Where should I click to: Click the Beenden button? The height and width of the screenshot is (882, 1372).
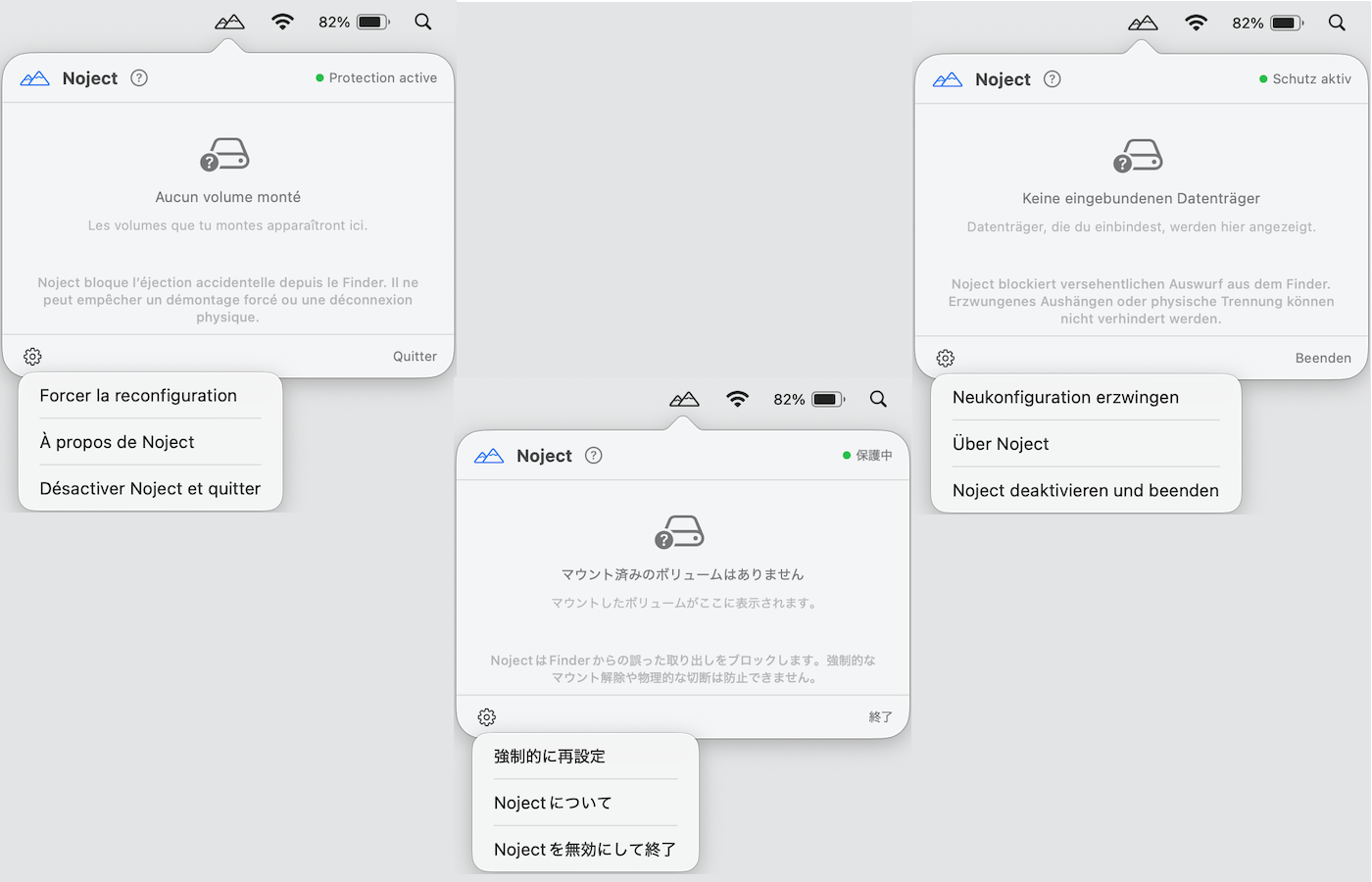point(1323,359)
